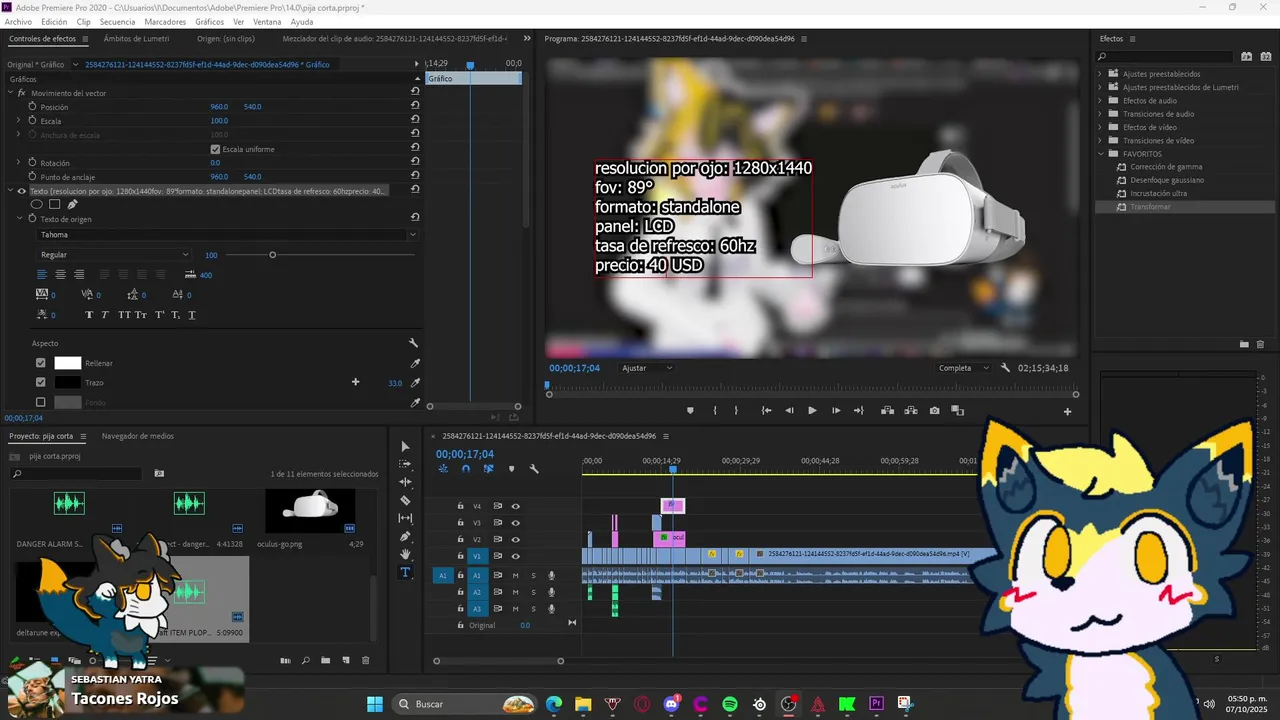Click Posición value 960.0
Image resolution: width=1280 pixels, height=720 pixels.
(219, 107)
